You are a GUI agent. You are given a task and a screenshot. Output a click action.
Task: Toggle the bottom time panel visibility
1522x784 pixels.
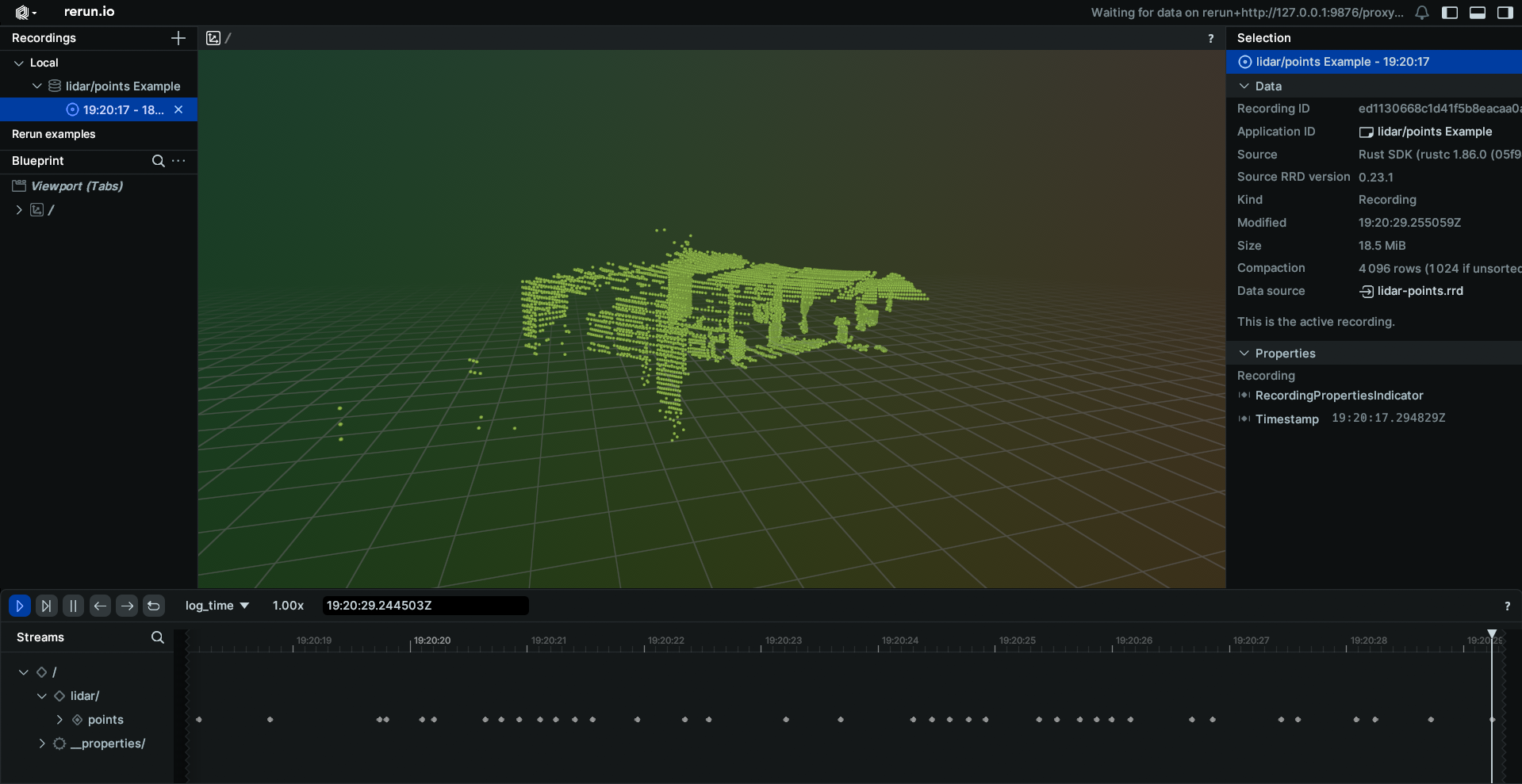(1478, 13)
